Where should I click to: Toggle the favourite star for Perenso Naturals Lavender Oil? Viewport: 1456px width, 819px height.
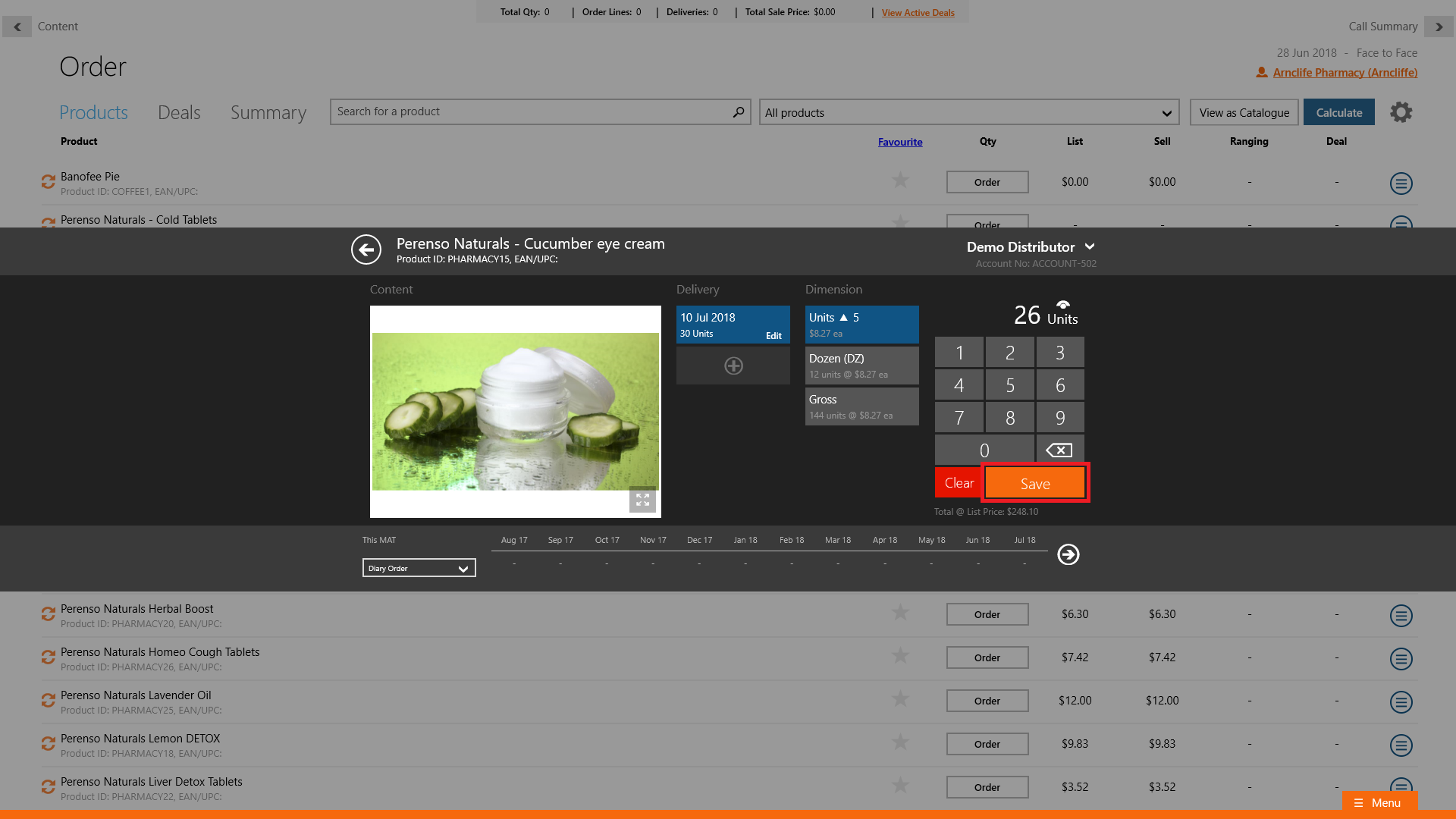click(900, 699)
